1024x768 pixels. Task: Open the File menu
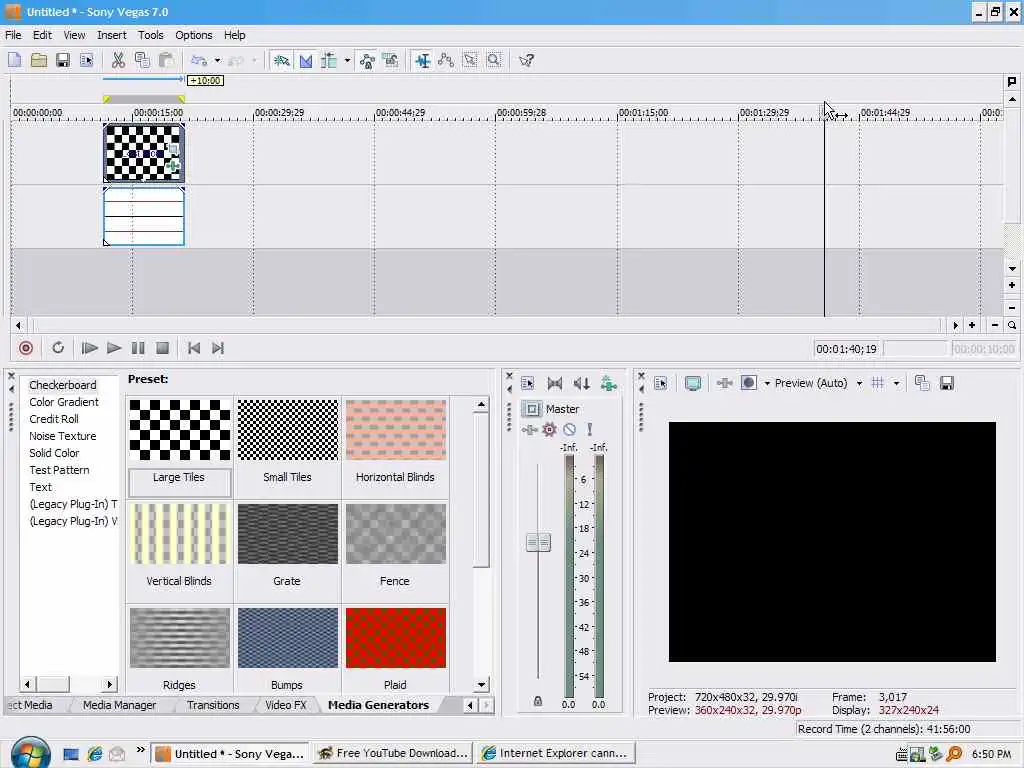(13, 35)
